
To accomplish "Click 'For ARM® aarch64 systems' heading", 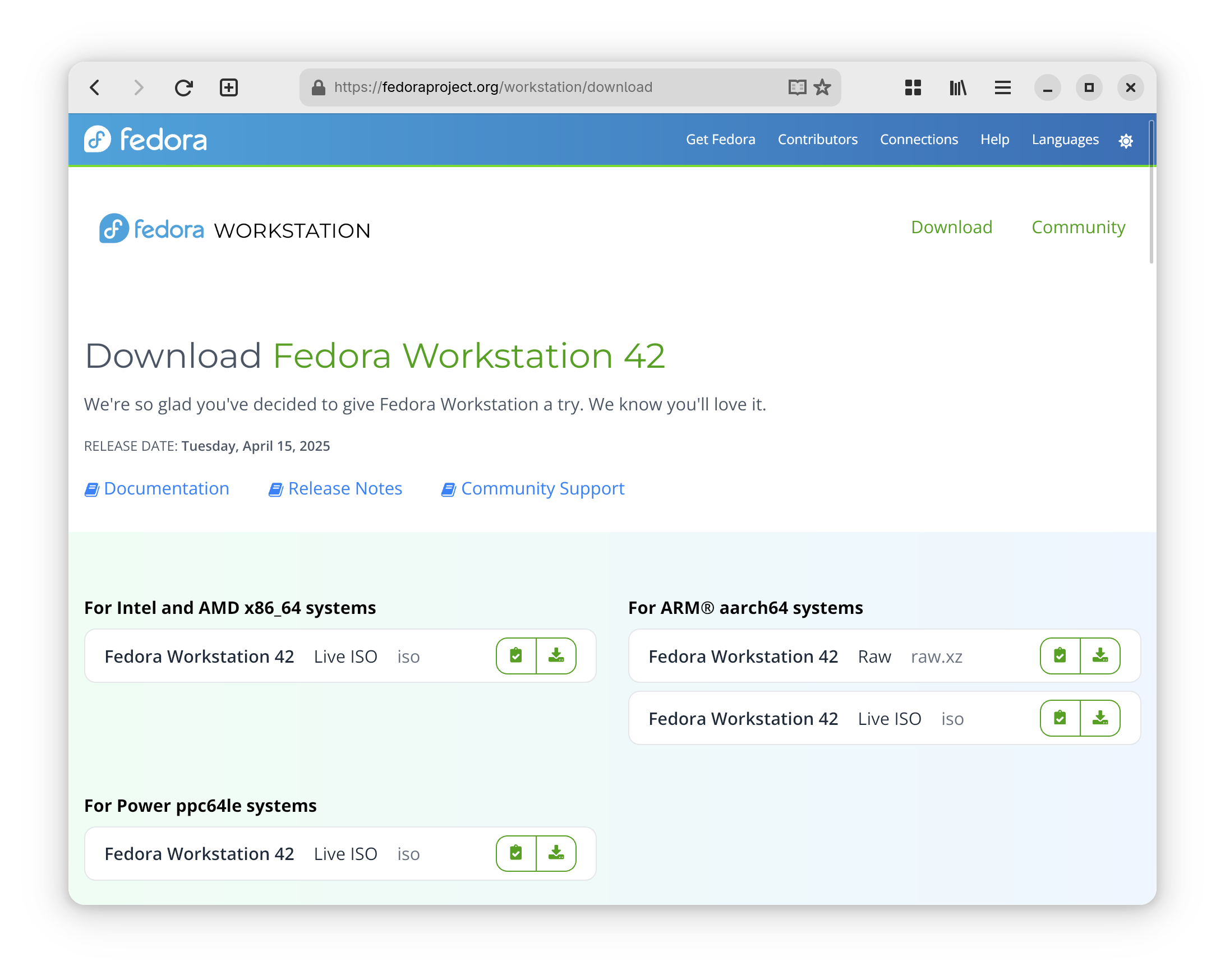I will (x=745, y=608).
